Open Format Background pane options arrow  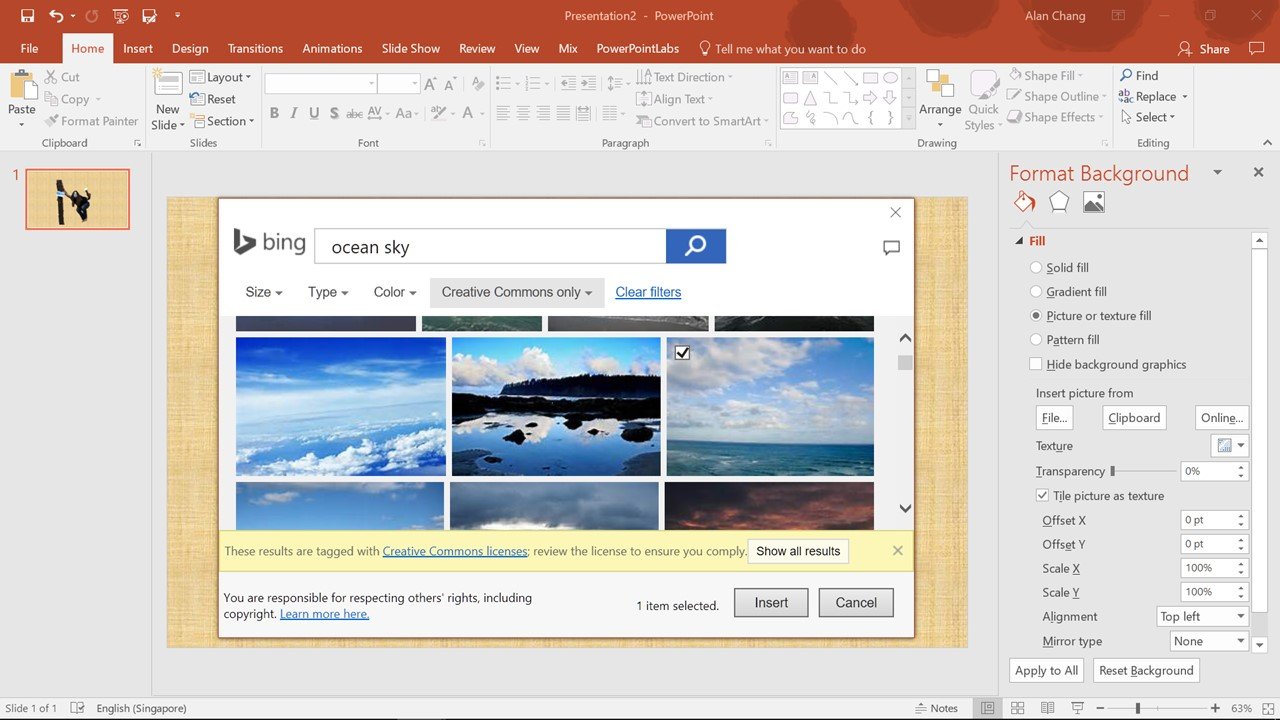(1217, 172)
